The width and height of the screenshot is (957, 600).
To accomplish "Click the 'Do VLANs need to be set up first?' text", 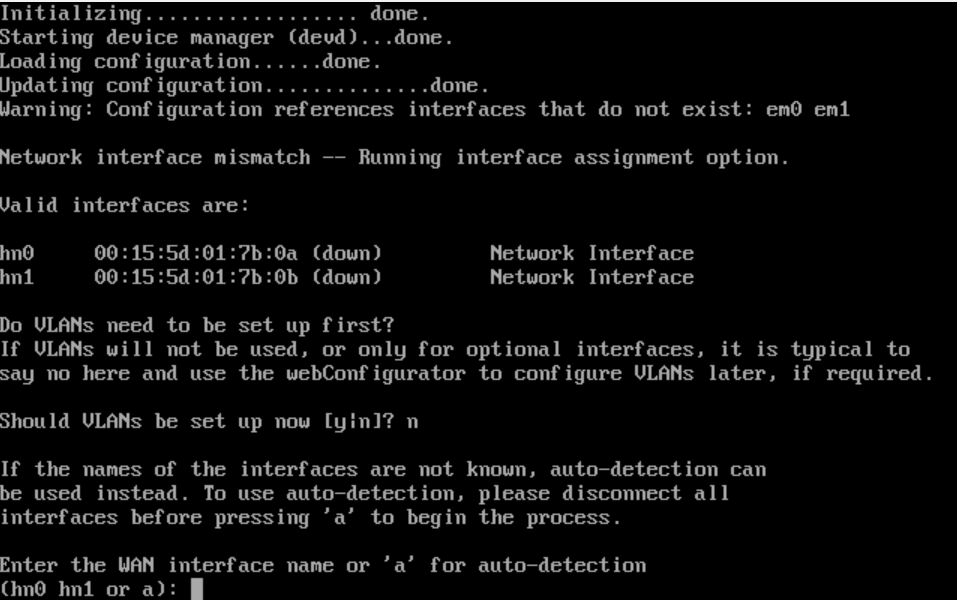I will point(197,325).
